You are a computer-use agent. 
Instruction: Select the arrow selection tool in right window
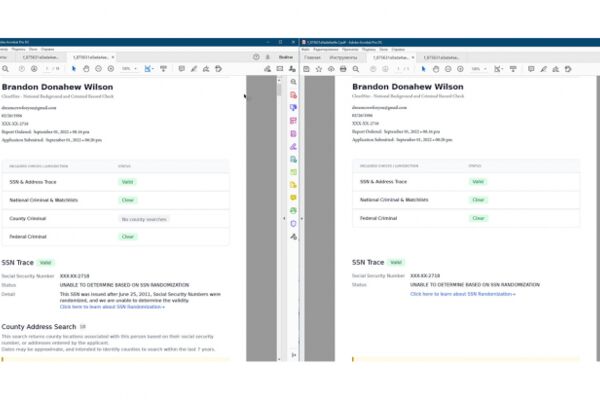[423, 69]
